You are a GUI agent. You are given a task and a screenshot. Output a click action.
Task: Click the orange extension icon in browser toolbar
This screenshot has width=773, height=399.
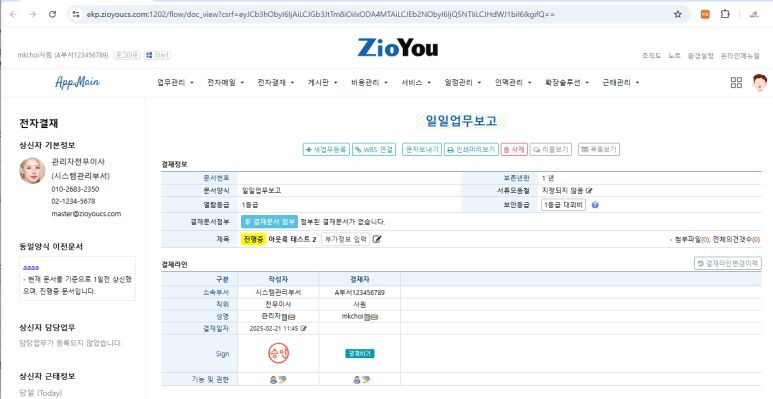[705, 14]
